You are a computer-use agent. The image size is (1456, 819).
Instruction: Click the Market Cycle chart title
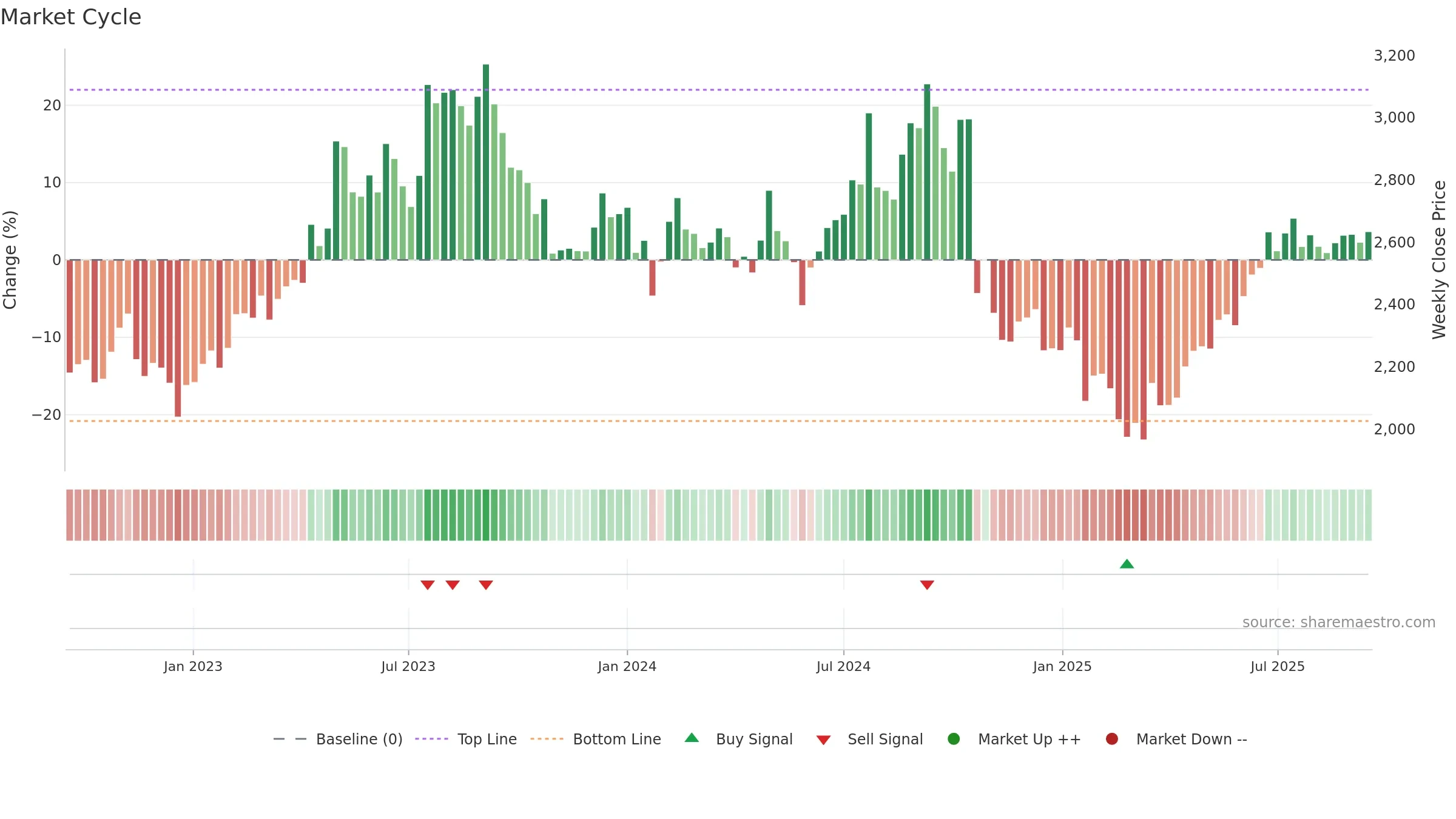[71, 17]
